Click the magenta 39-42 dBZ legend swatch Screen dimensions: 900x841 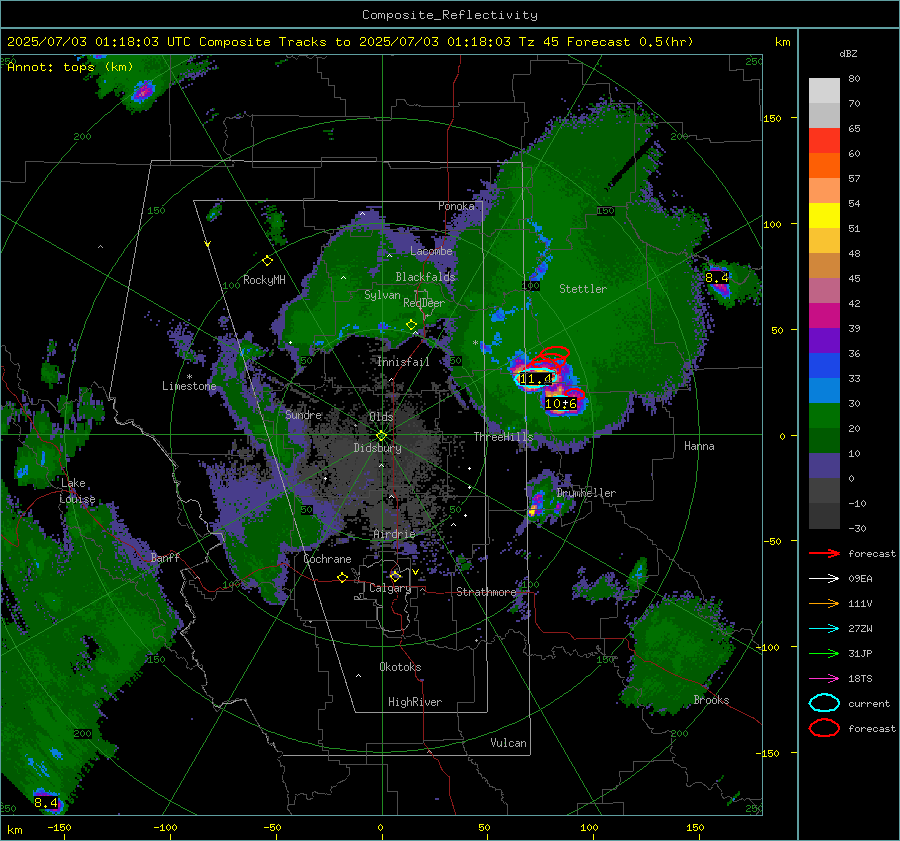coord(824,316)
